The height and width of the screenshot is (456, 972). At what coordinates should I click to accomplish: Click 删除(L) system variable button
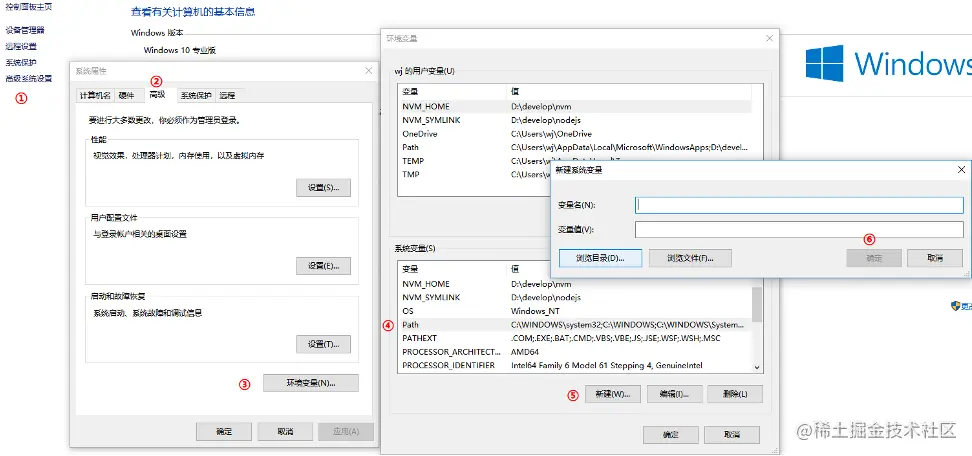click(735, 394)
